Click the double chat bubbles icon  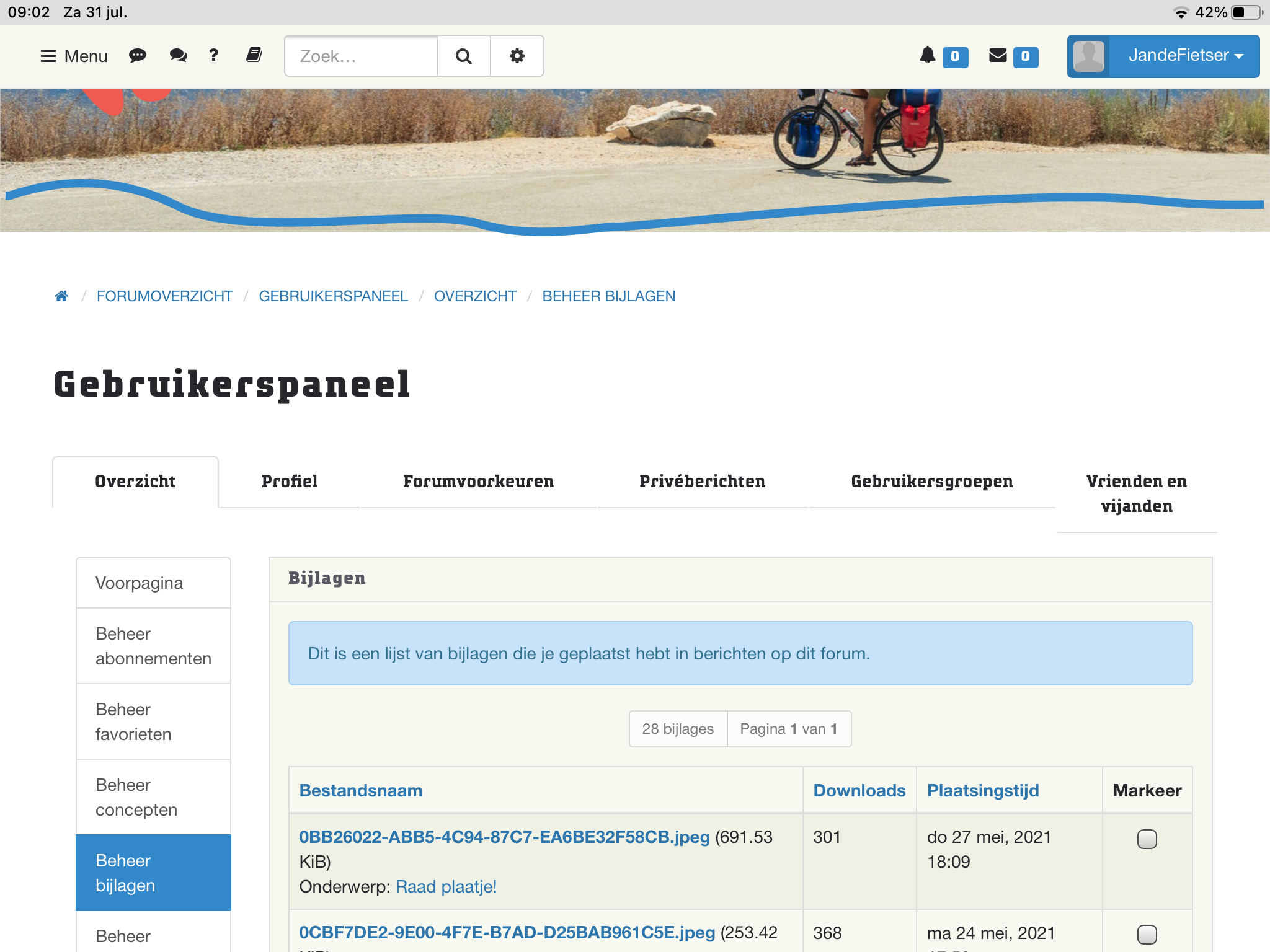click(x=178, y=56)
